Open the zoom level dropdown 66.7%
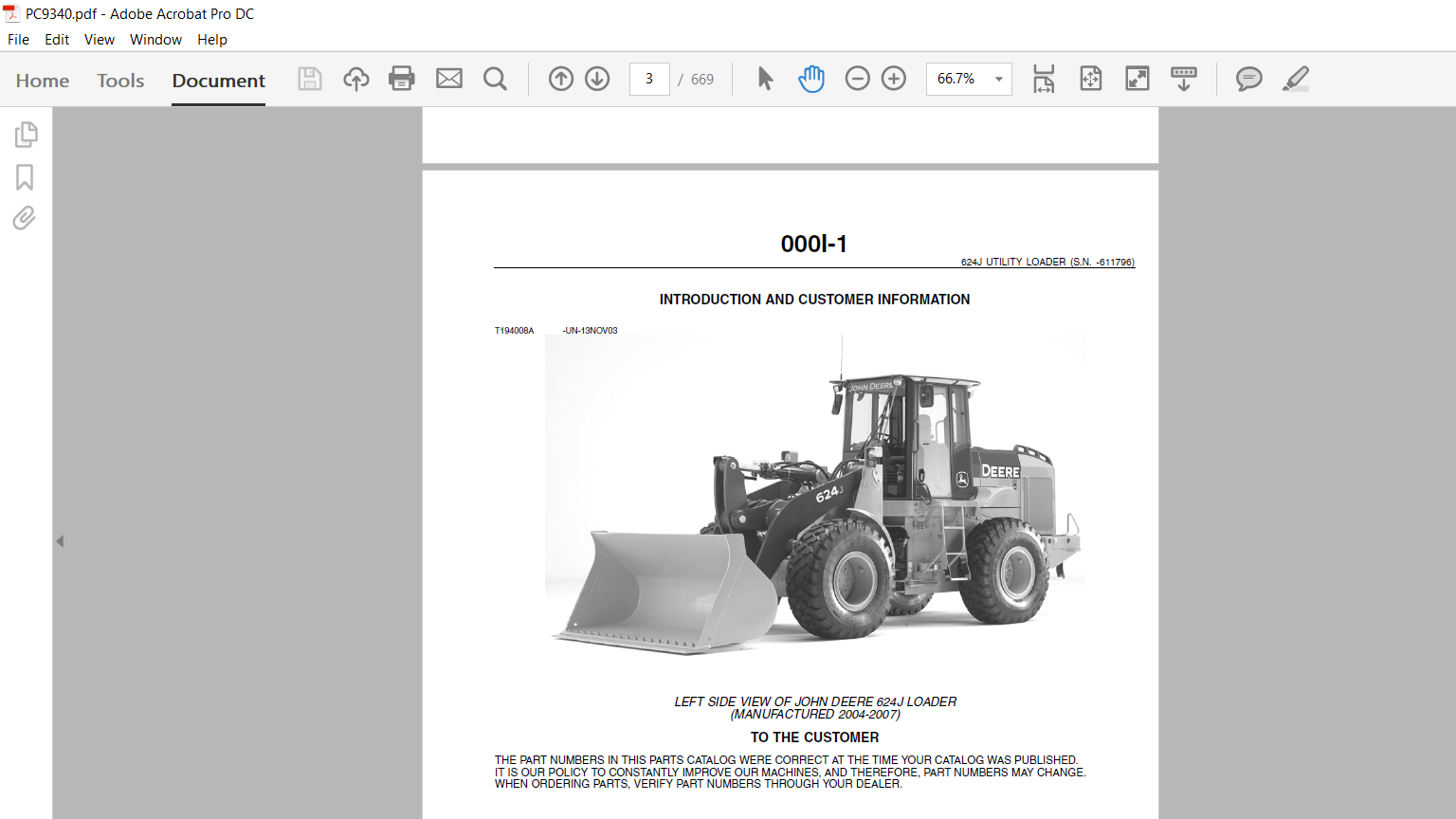This screenshot has height=819, width=1456. tap(969, 79)
